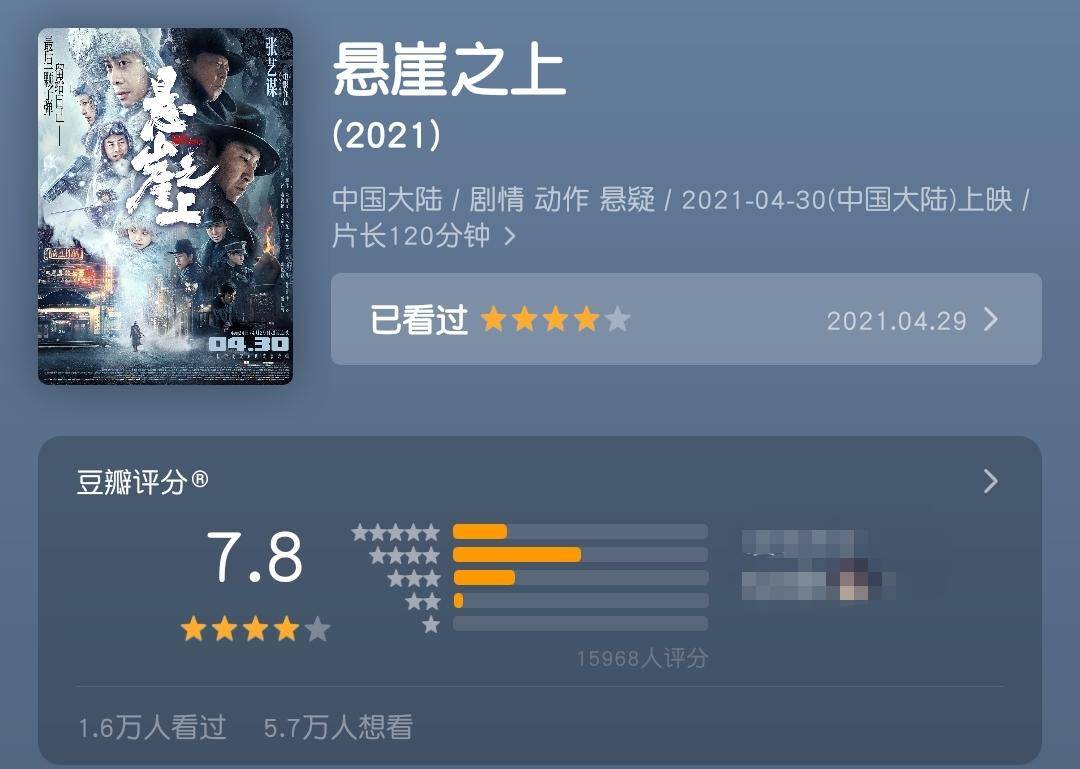
Task: Click the 7.8 rating score
Action: pyautogui.click(x=255, y=557)
